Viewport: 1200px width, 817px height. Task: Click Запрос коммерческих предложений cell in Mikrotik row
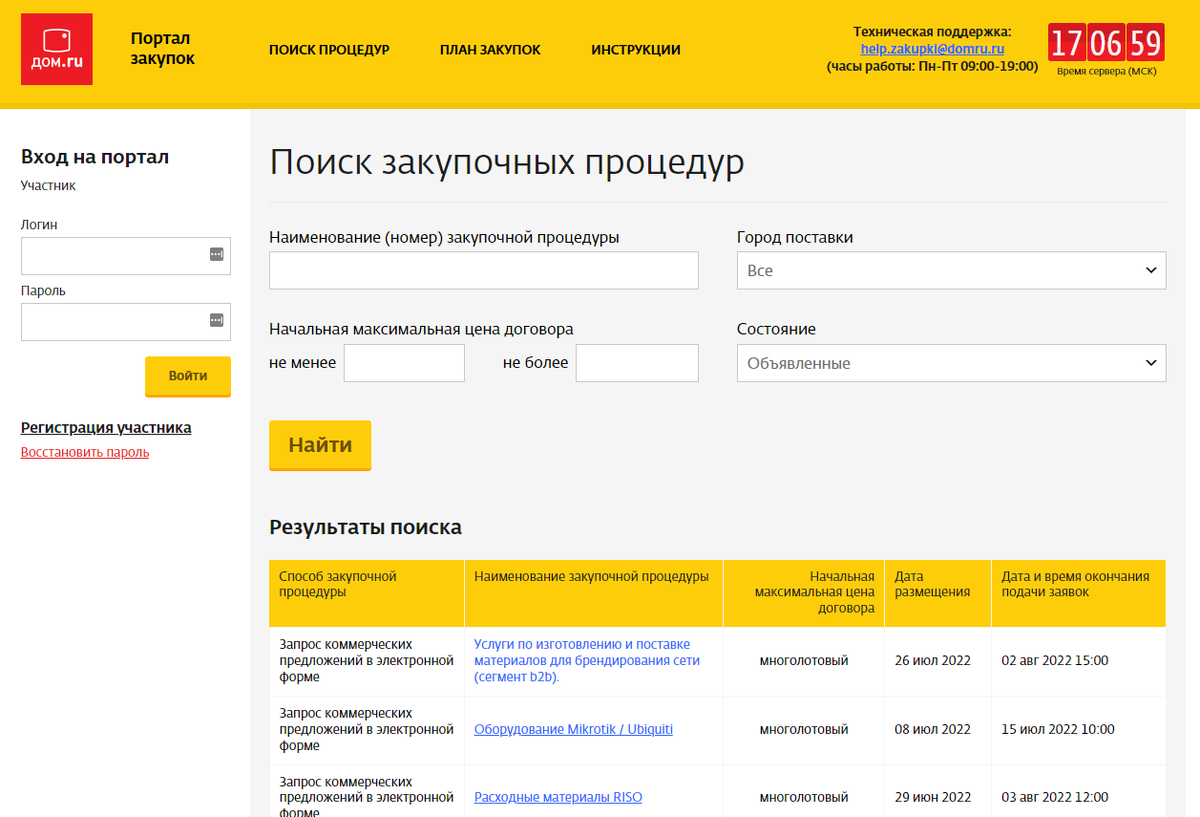[x=366, y=729]
